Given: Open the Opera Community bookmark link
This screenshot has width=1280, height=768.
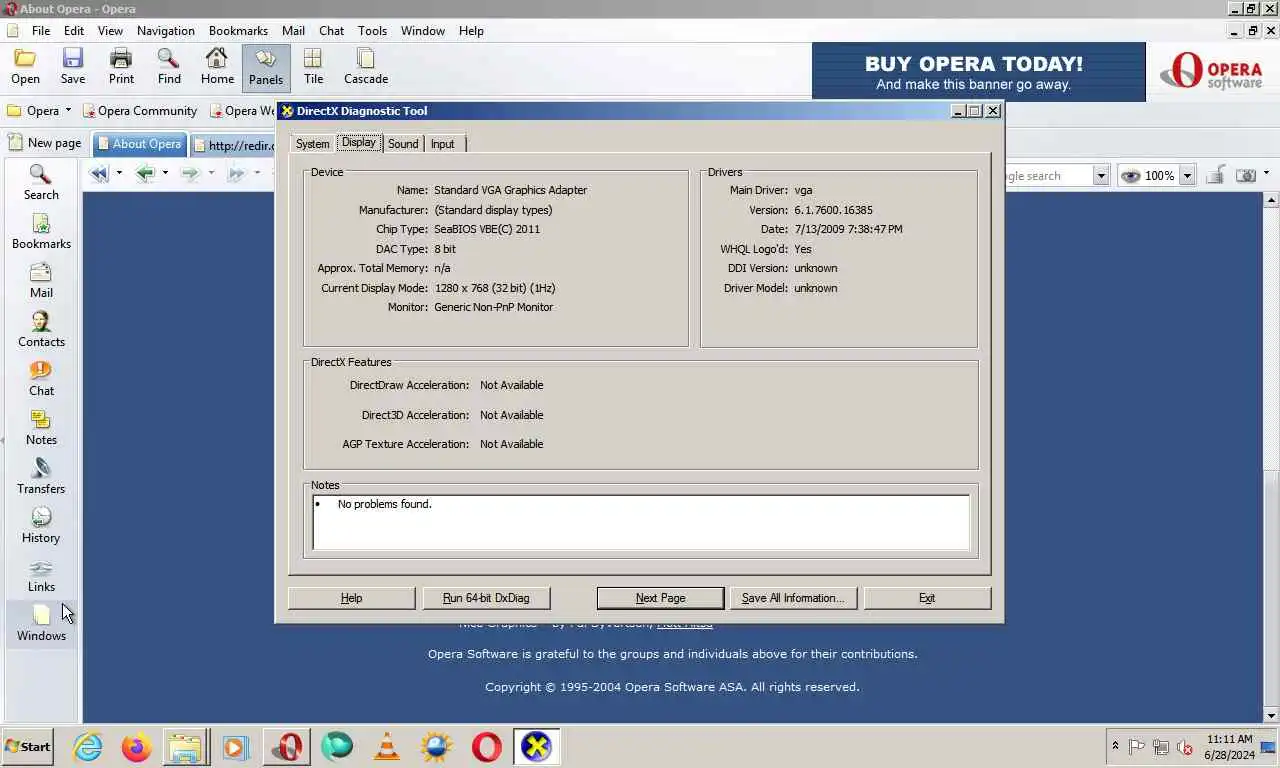Looking at the screenshot, I should click(x=140, y=111).
